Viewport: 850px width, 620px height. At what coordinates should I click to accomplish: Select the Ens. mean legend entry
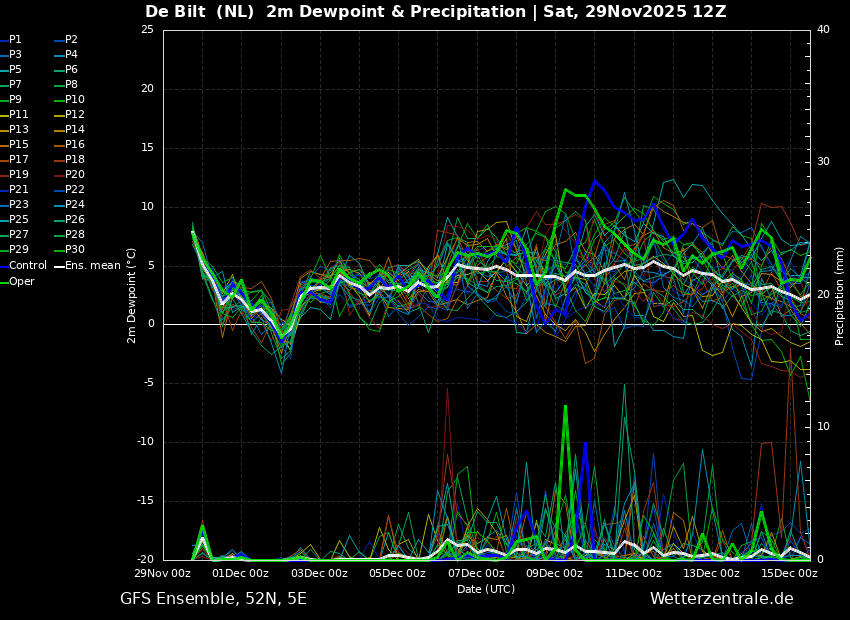(x=87, y=266)
